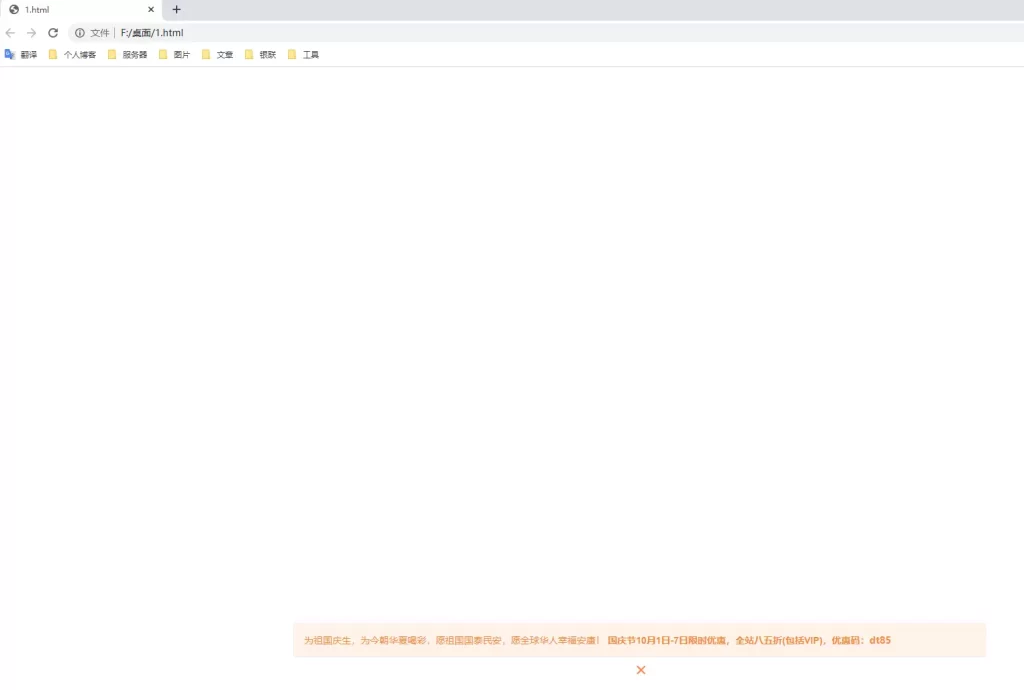Click the coupon code dt85 text
This screenshot has height=690, width=1024.
880,640
